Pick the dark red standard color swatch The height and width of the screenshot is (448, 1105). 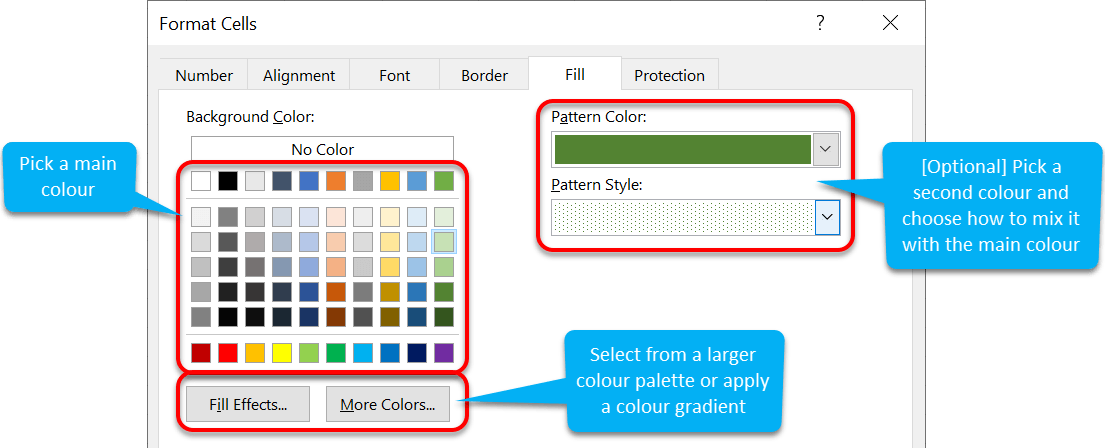[x=201, y=352]
